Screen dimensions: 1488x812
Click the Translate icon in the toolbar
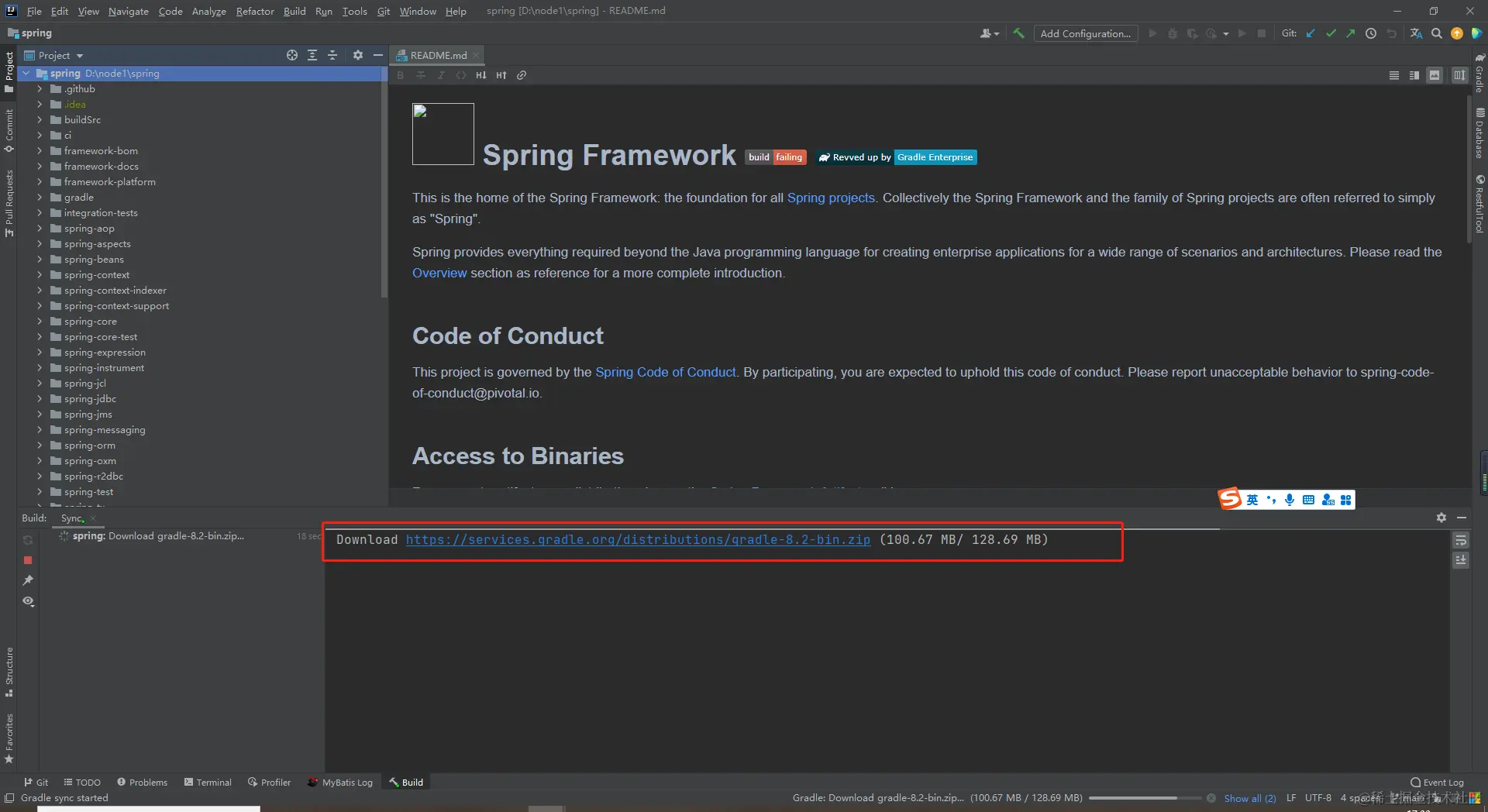pyautogui.click(x=1417, y=33)
